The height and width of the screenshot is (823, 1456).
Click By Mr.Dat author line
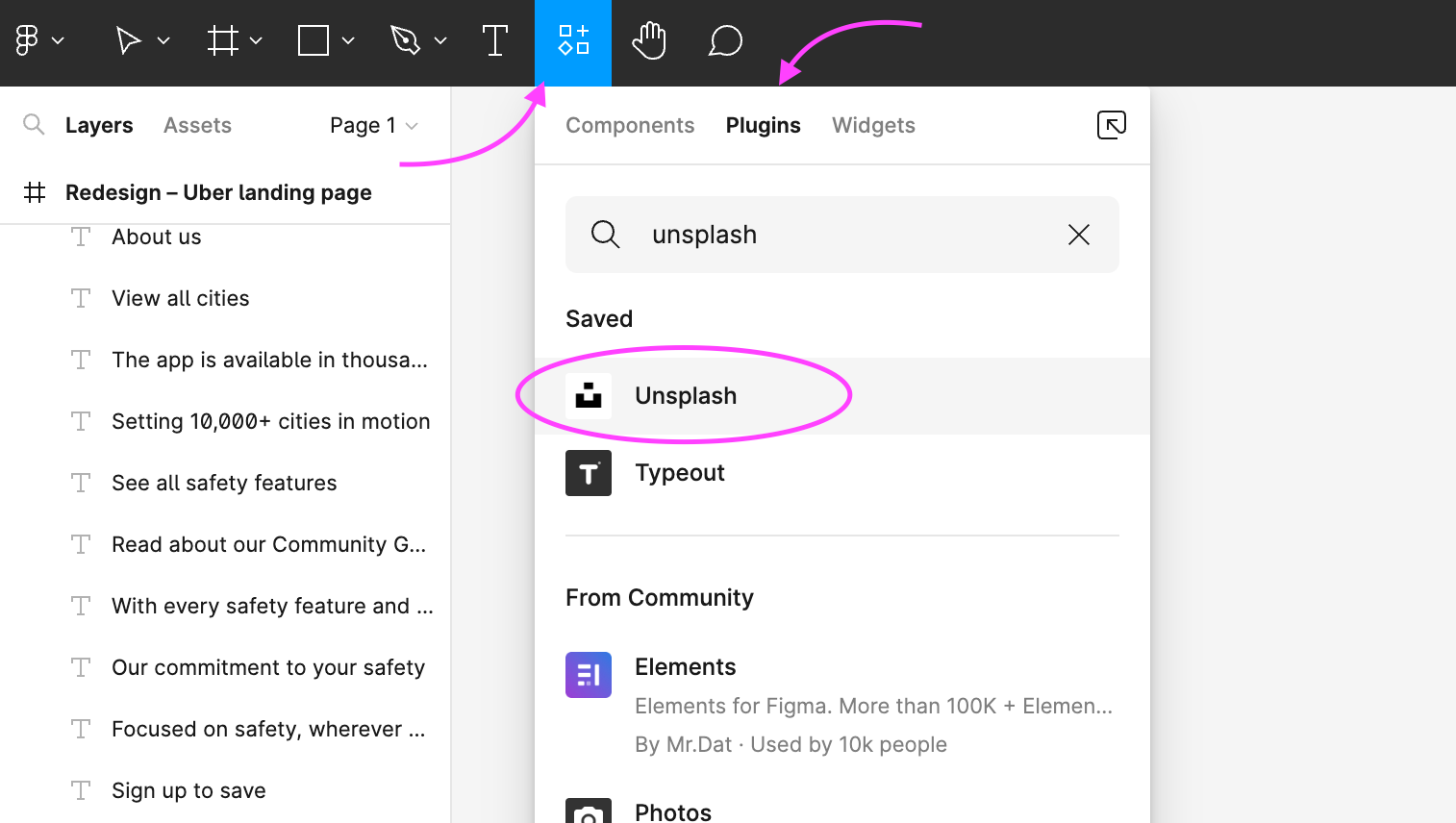pyautogui.click(x=791, y=744)
